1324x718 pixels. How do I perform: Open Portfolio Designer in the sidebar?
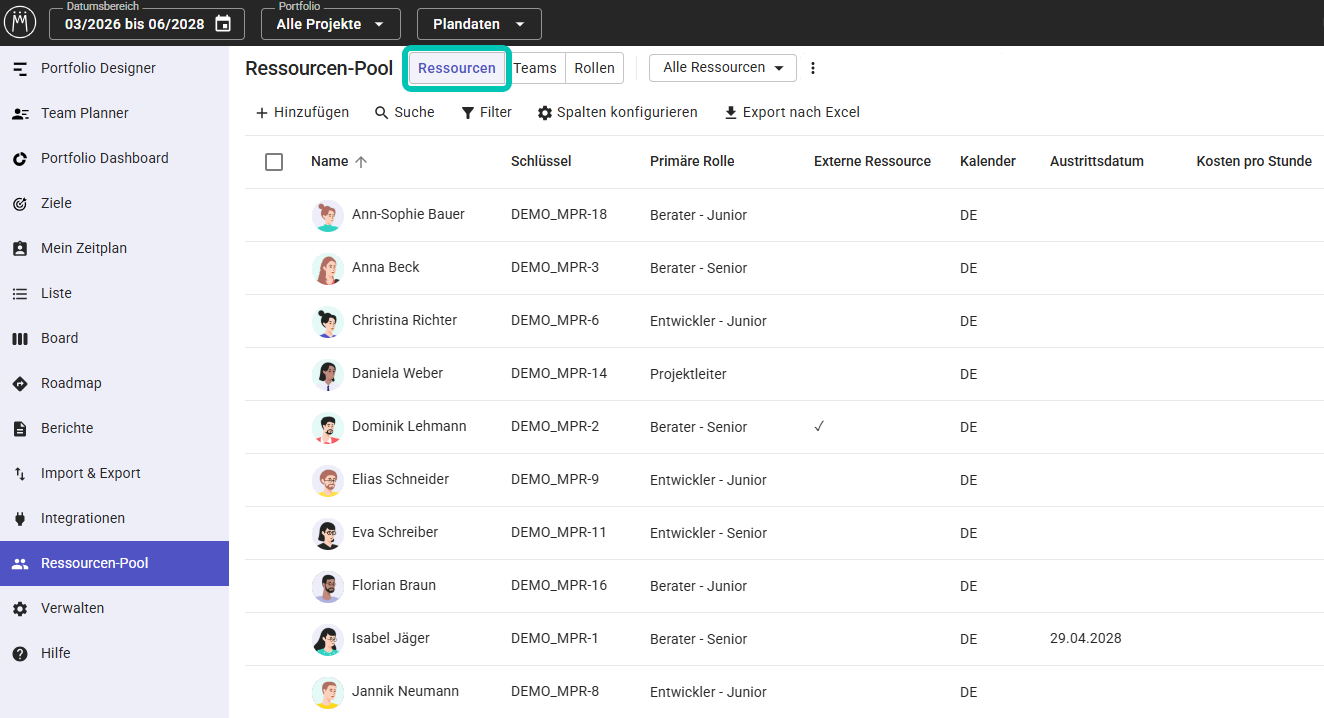[x=114, y=69]
